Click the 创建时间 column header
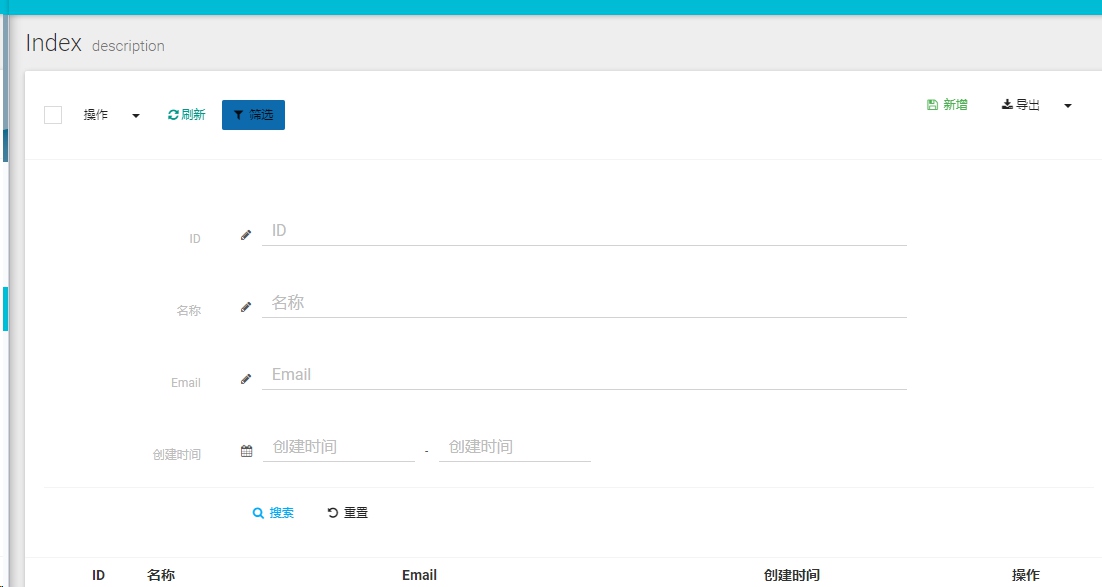The width and height of the screenshot is (1102, 587). pos(791,575)
